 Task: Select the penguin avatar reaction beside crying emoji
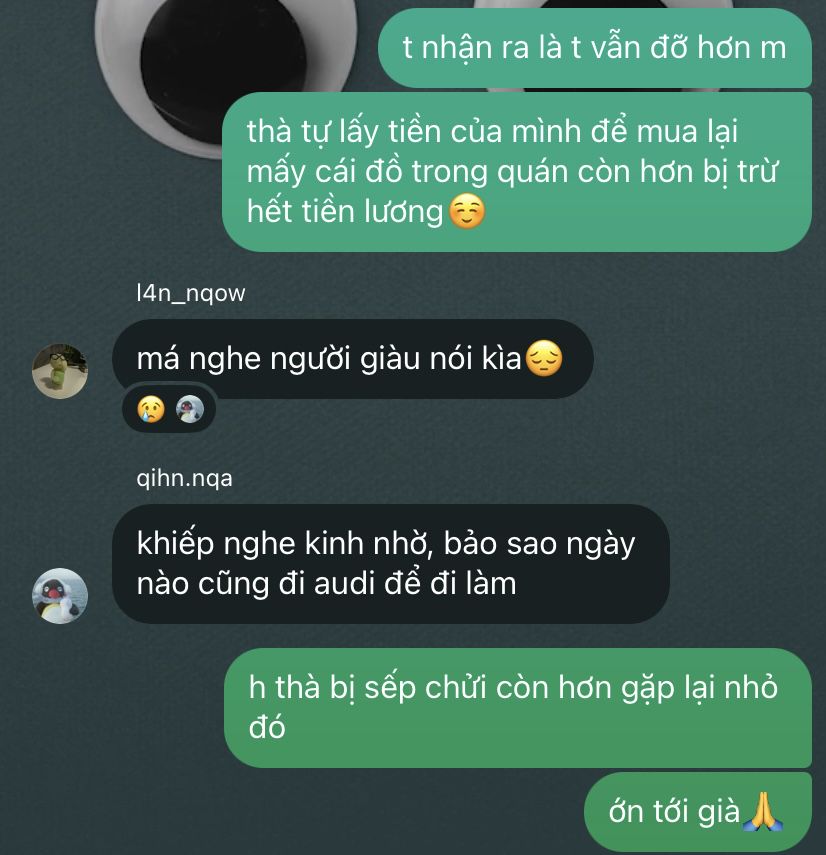point(190,409)
